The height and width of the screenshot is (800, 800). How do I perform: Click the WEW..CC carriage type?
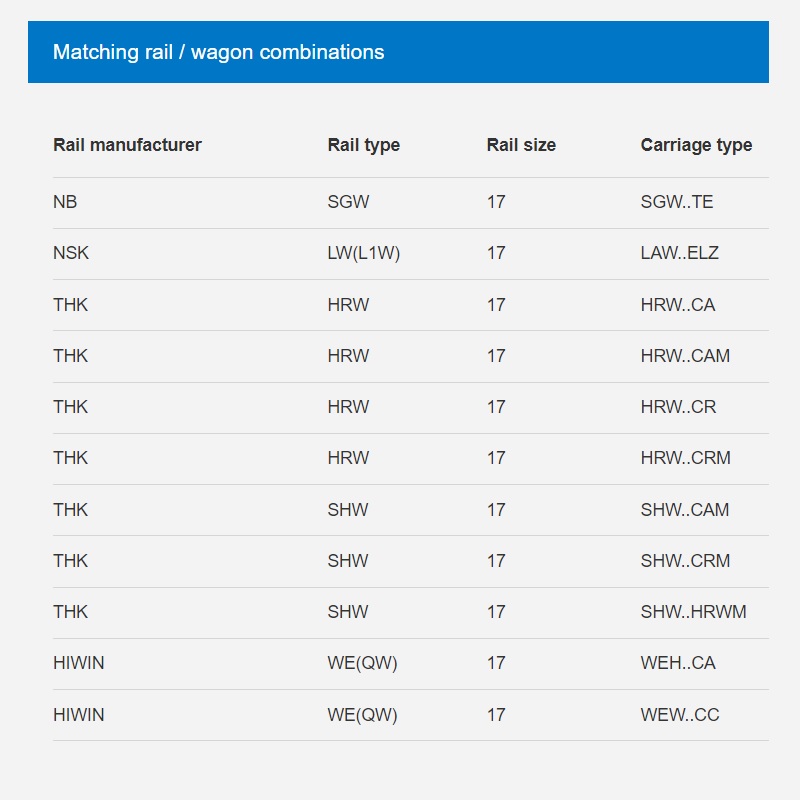[680, 715]
